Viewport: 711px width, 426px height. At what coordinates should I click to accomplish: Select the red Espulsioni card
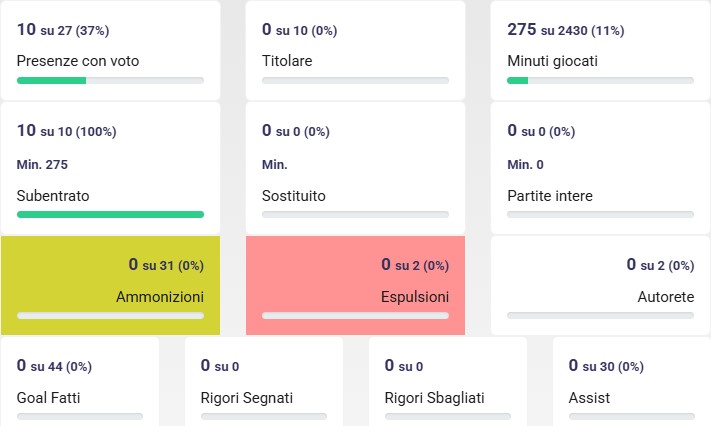click(355, 285)
